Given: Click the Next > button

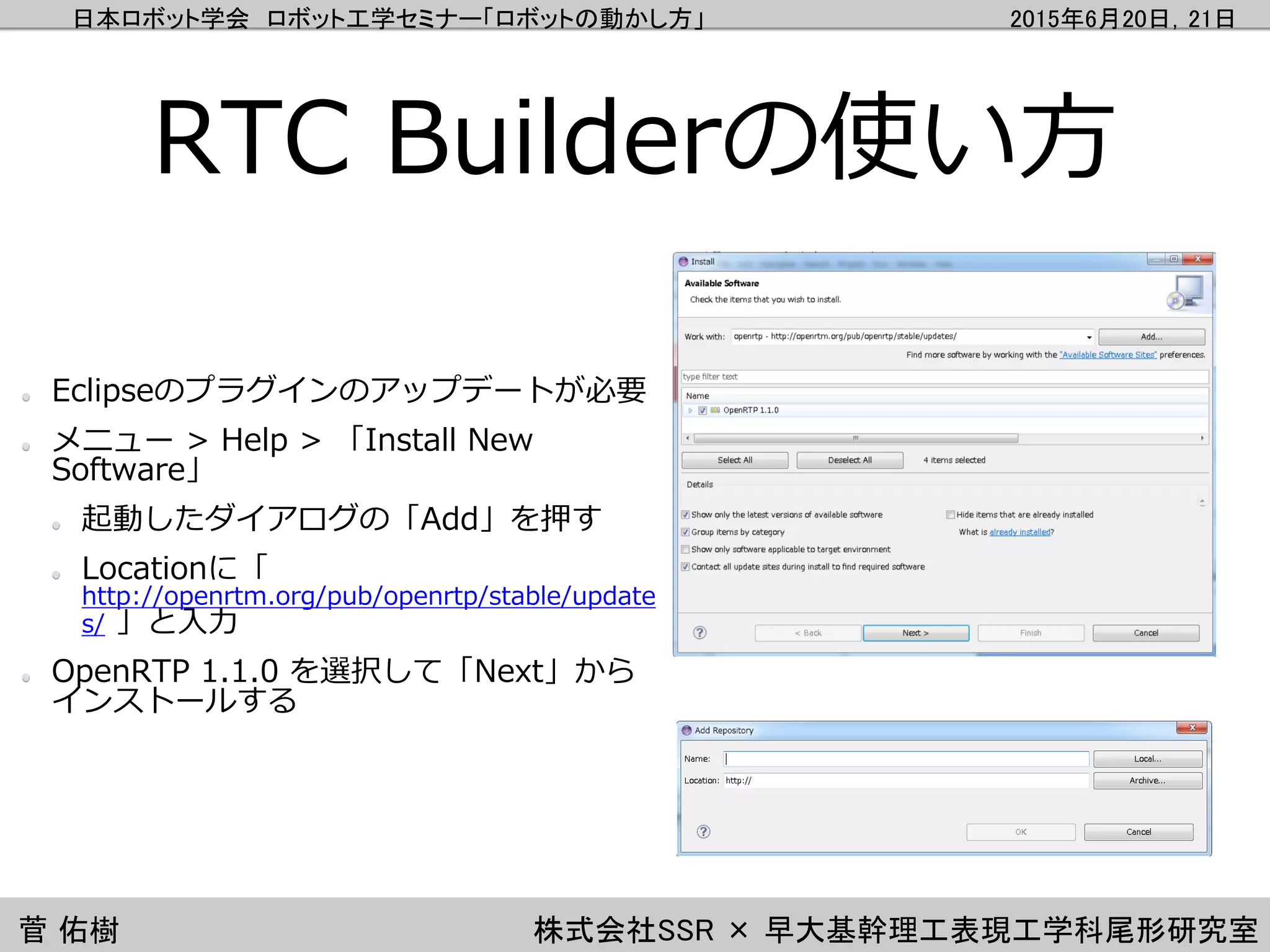Looking at the screenshot, I should pos(916,633).
